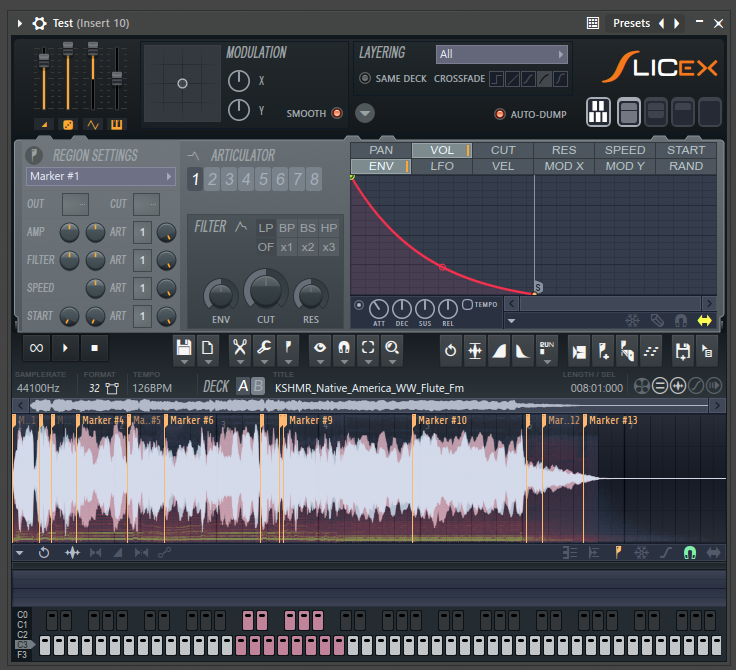Click the Marker #10 flag
The width and height of the screenshot is (736, 670).
coord(440,420)
